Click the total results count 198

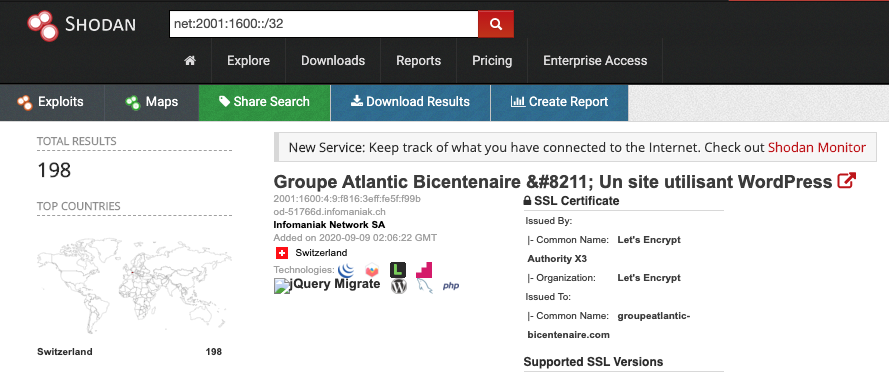pyautogui.click(x=54, y=170)
